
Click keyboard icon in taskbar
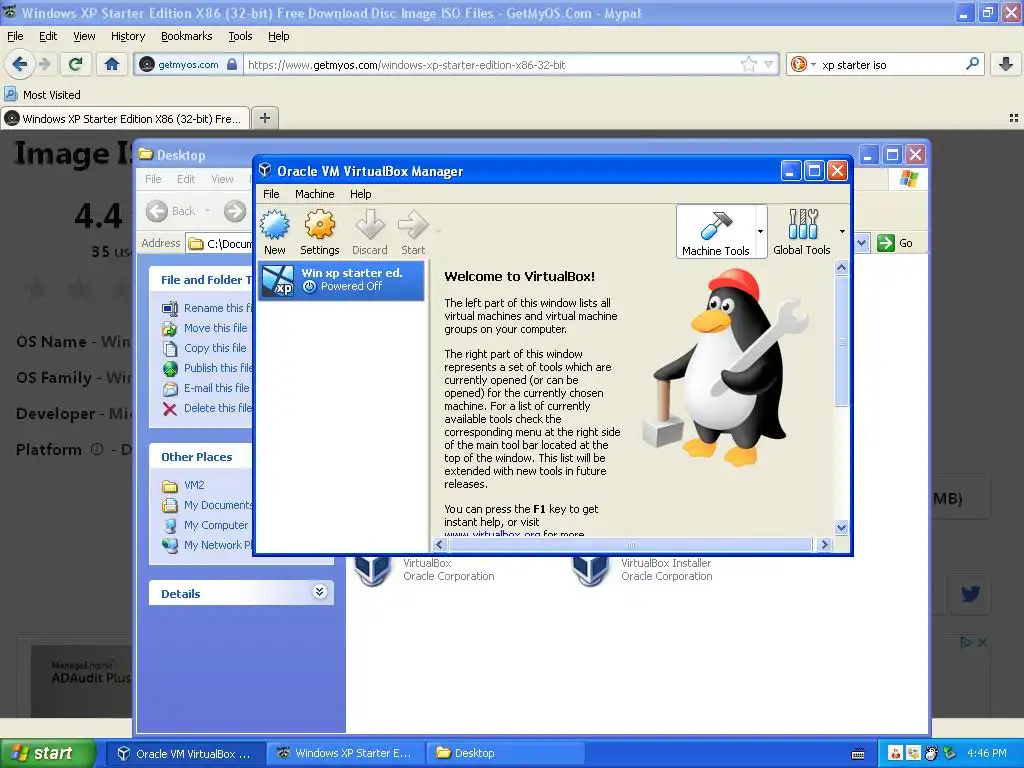click(x=858, y=754)
